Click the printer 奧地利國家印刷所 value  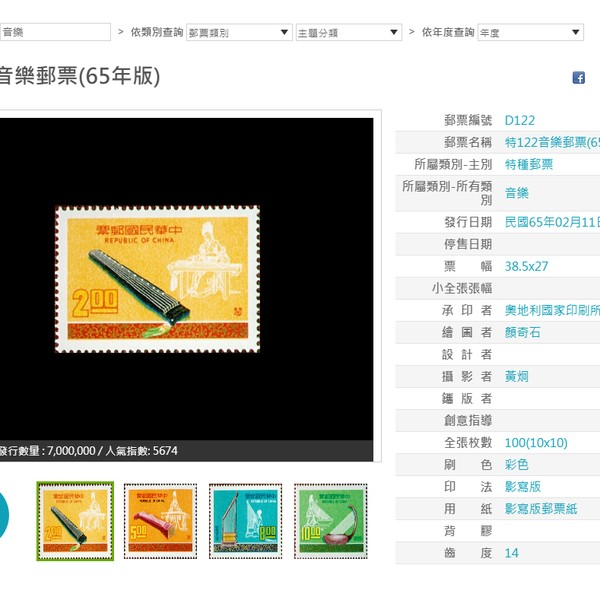point(552,310)
